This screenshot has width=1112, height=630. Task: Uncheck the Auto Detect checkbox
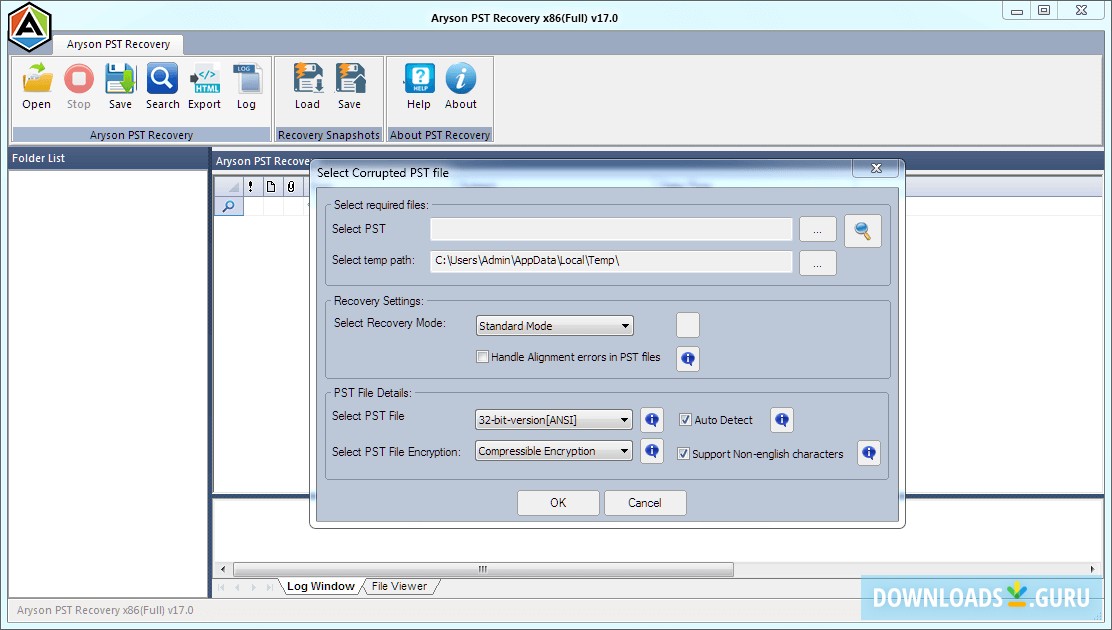[x=685, y=420]
